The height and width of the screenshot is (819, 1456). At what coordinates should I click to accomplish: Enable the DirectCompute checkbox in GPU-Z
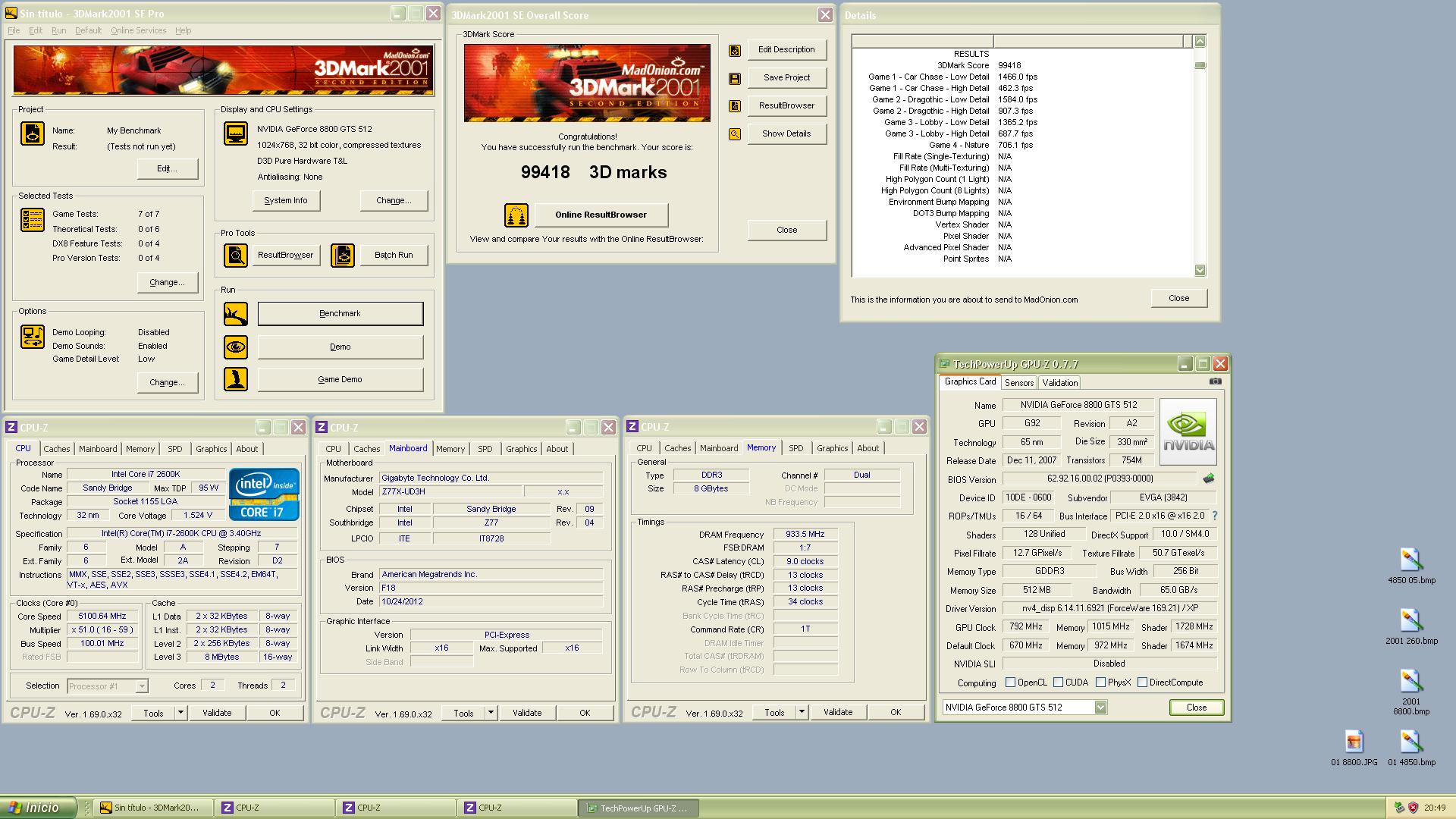pos(1142,682)
